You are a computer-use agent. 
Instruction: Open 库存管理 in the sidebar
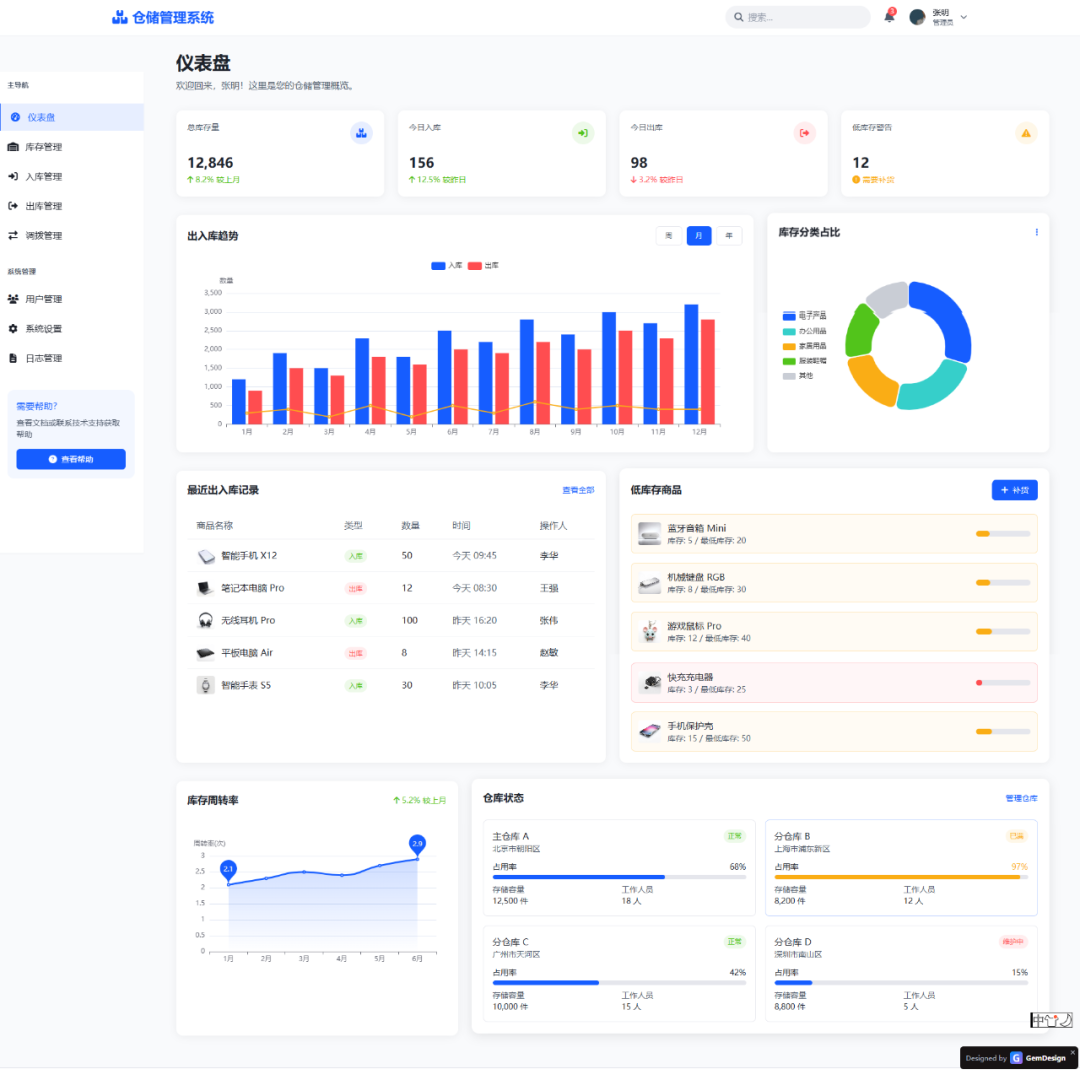click(x=72, y=147)
